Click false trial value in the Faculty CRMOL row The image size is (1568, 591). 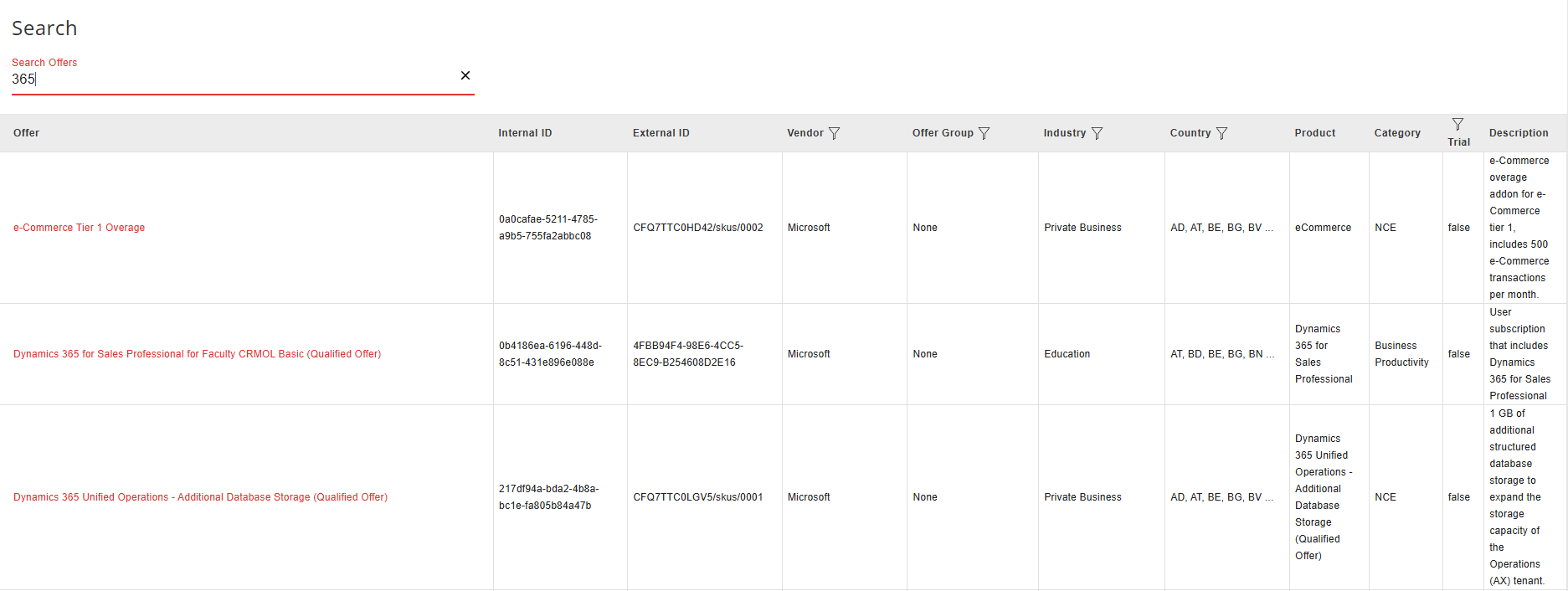point(1459,354)
